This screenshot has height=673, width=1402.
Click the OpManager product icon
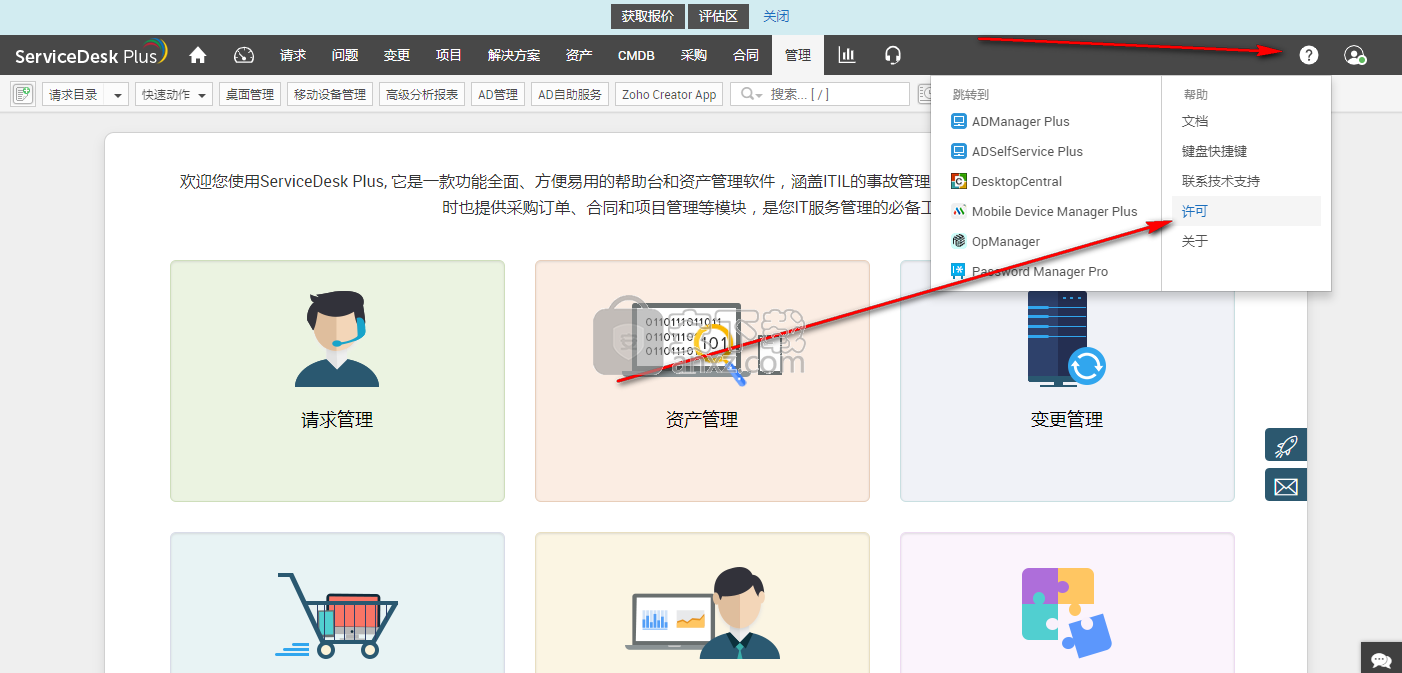pos(959,241)
